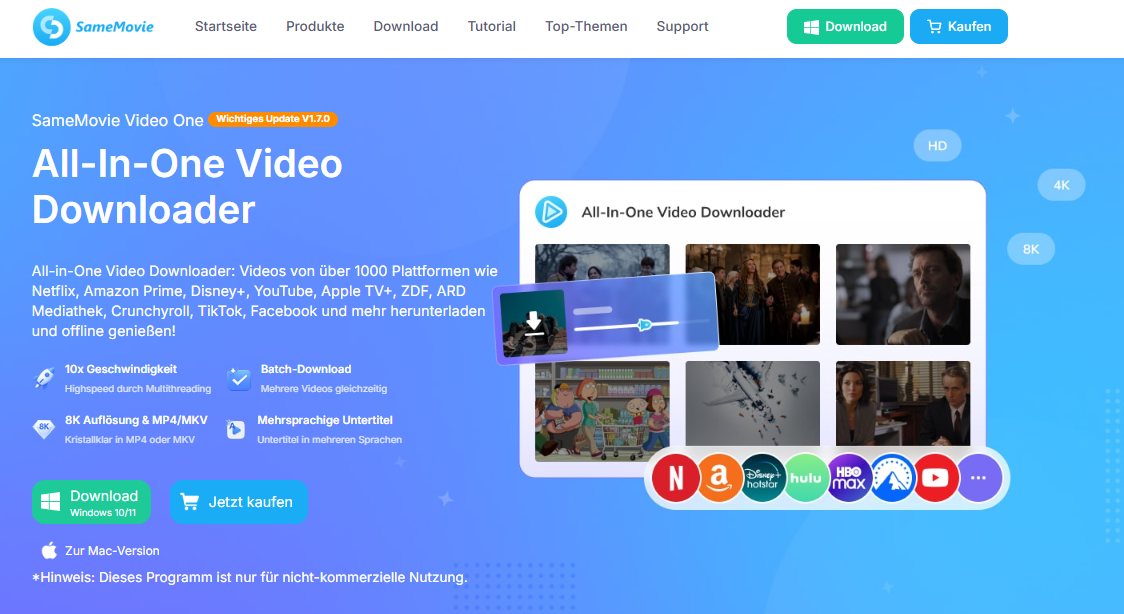Viewport: 1124px width, 614px height.
Task: Click the Mehrsprachige Untertitel label
Action: 325,420
